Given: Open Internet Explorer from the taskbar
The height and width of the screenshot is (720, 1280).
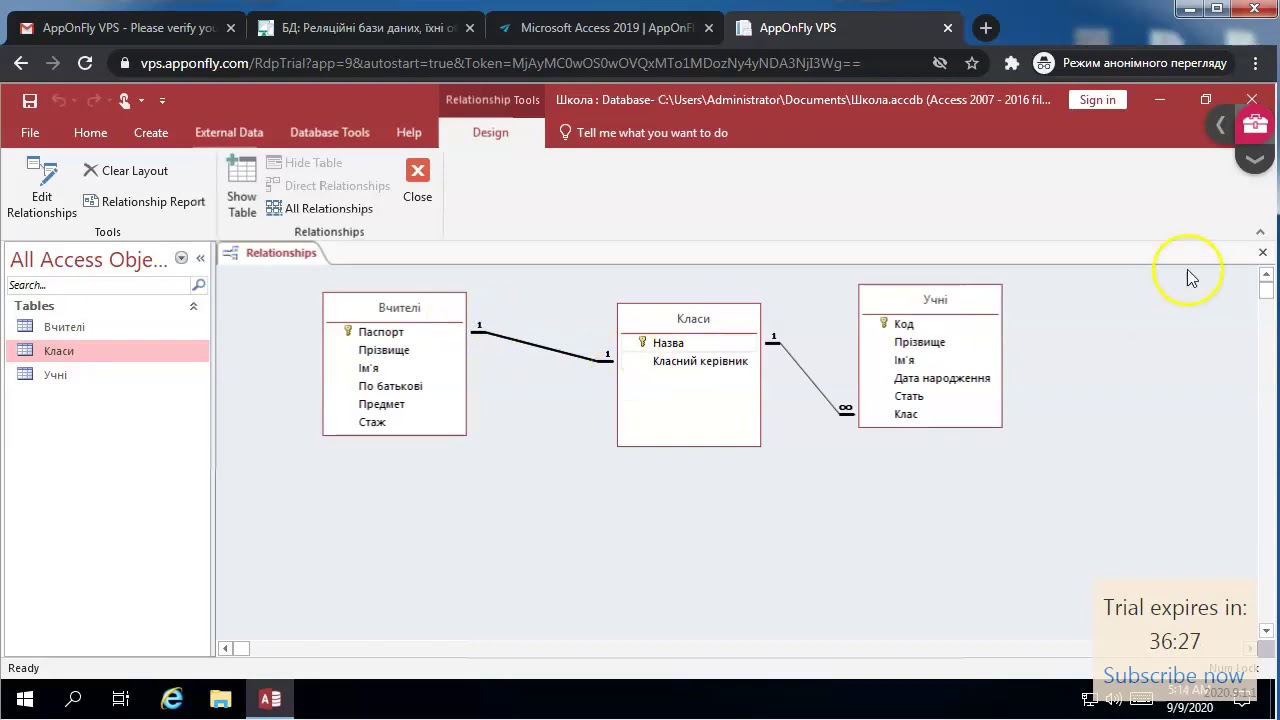Looking at the screenshot, I should (x=172, y=699).
